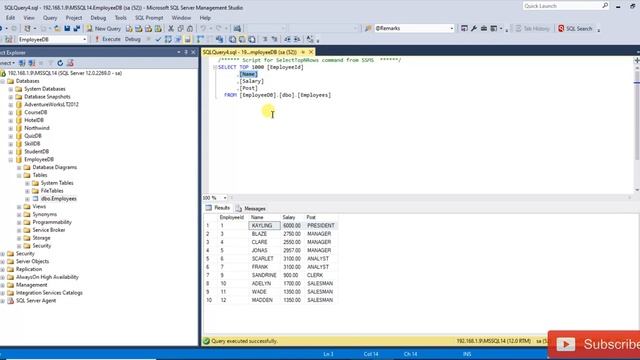Screen dimensions: 640x360
Task: Click the Solution Explorer monitor icon
Action: (464, 29)
